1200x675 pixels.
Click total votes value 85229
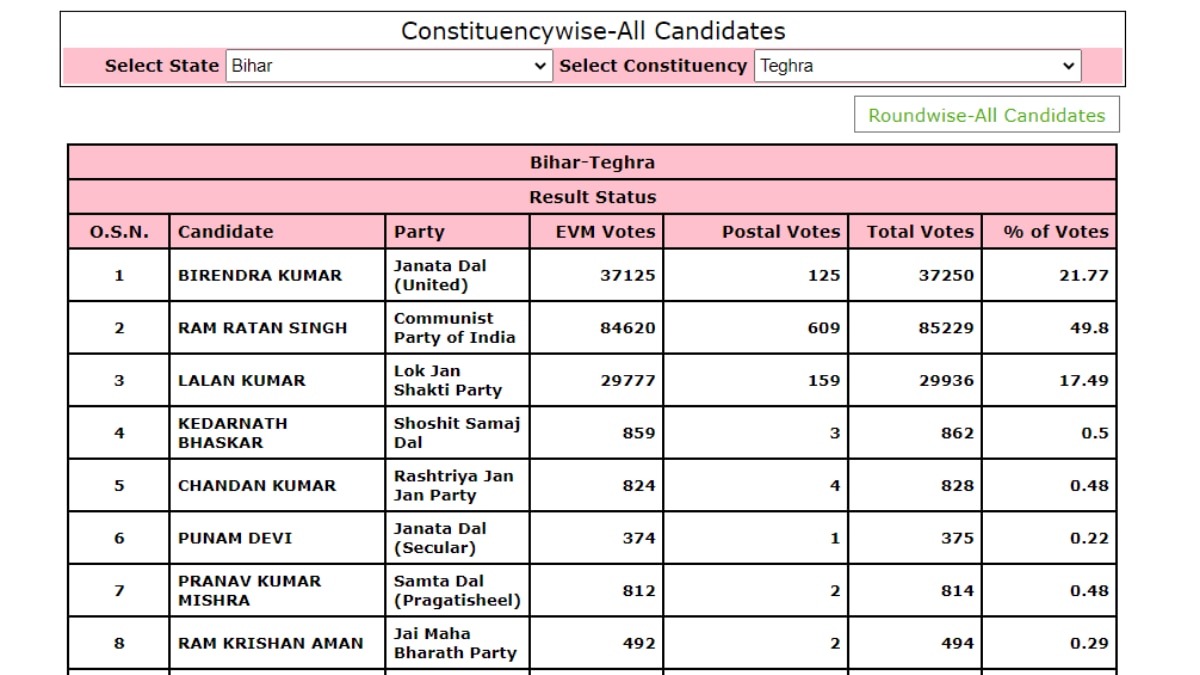click(x=946, y=328)
